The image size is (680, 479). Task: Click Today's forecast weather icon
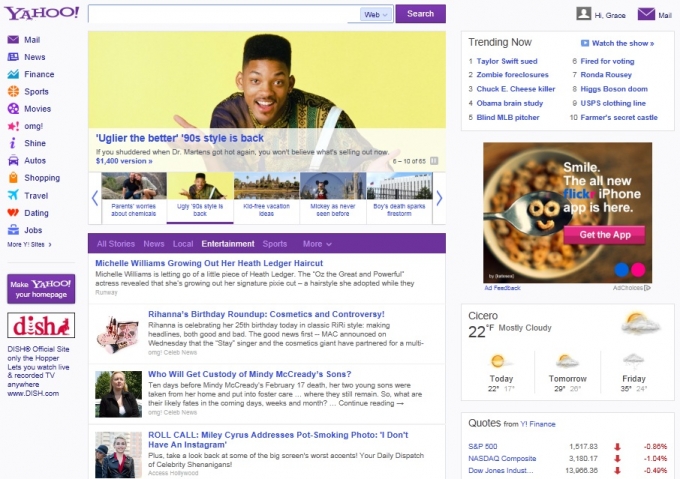[500, 361]
